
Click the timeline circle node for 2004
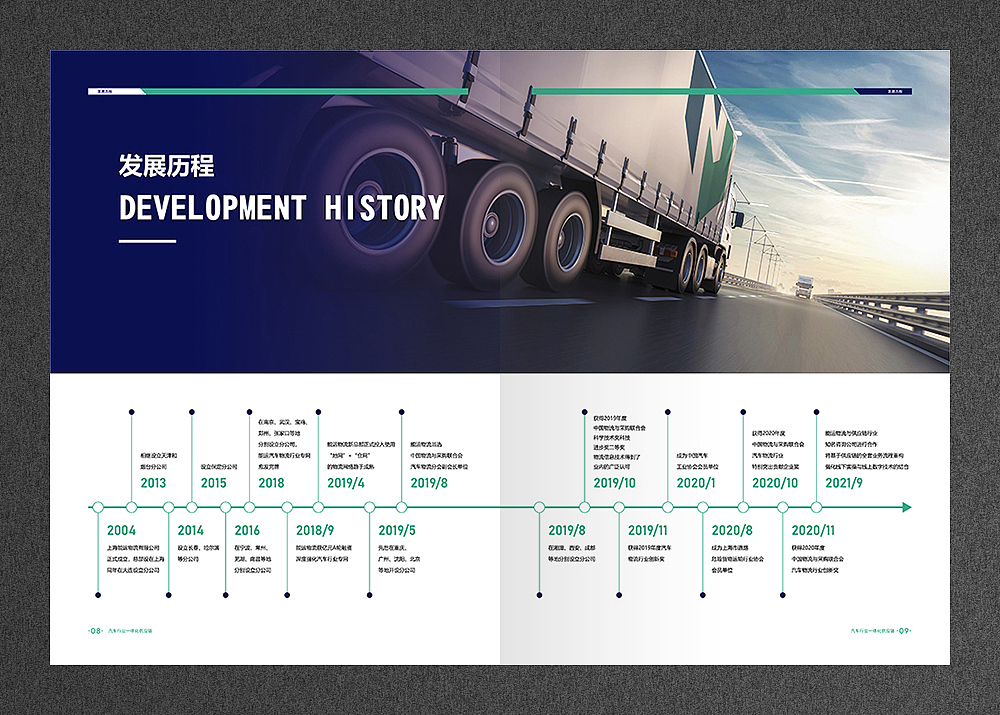(98, 507)
